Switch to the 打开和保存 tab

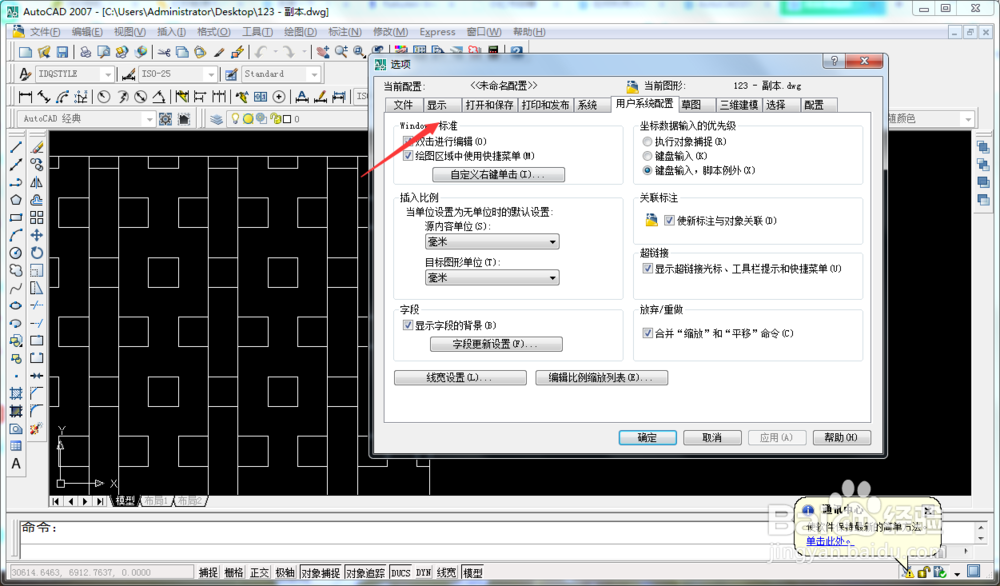coord(490,105)
